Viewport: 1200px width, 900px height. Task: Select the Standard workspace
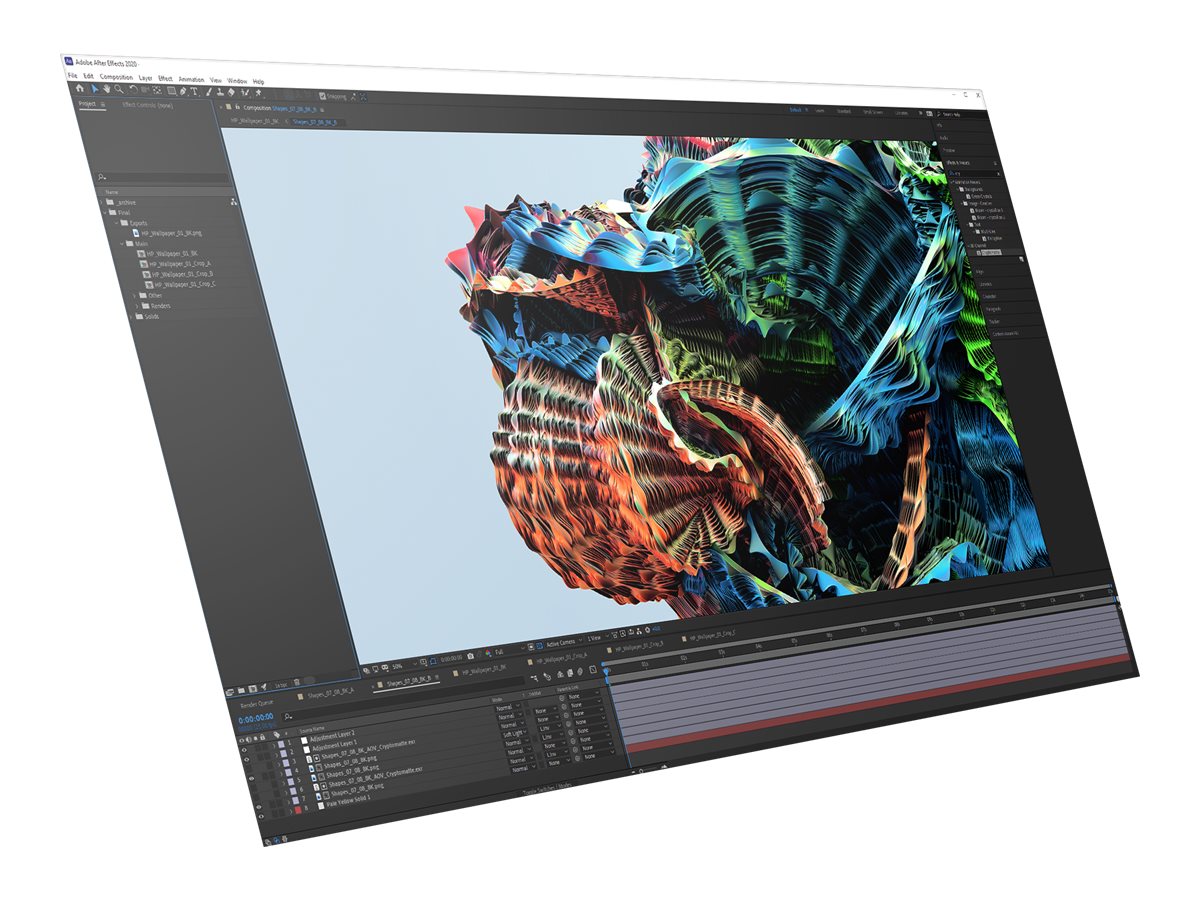click(x=844, y=111)
